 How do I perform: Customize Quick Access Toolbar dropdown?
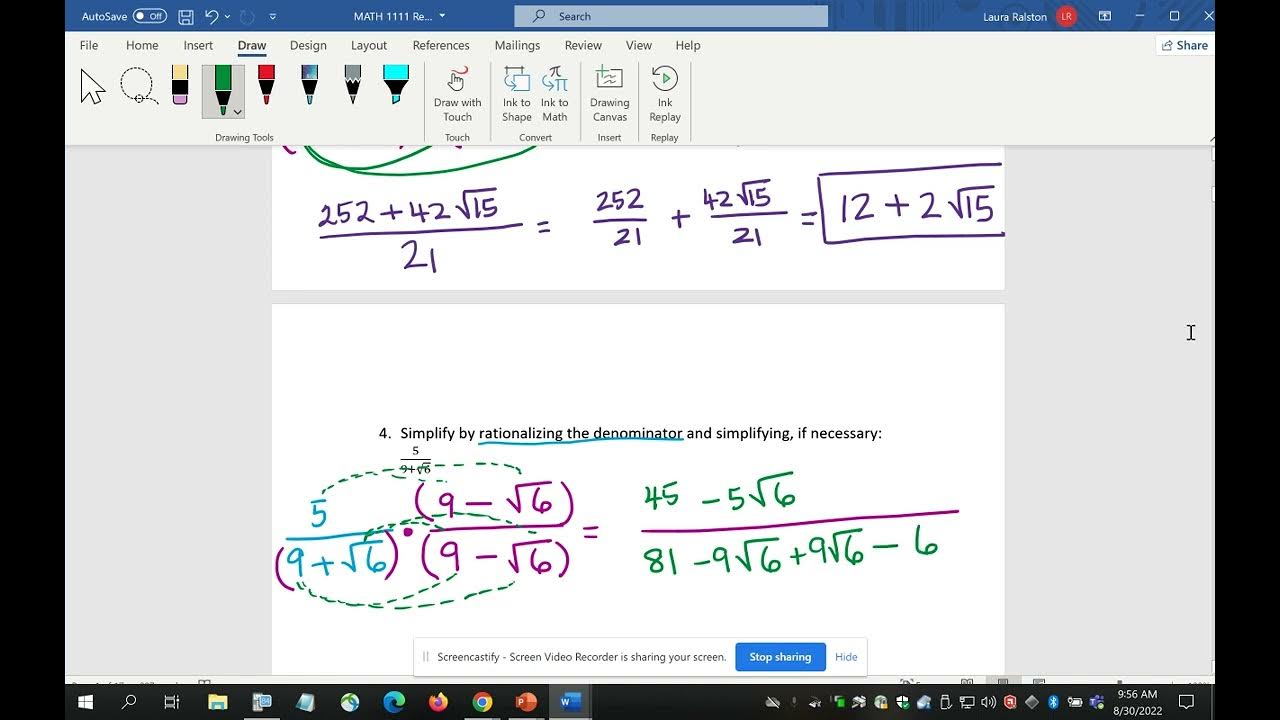[273, 16]
